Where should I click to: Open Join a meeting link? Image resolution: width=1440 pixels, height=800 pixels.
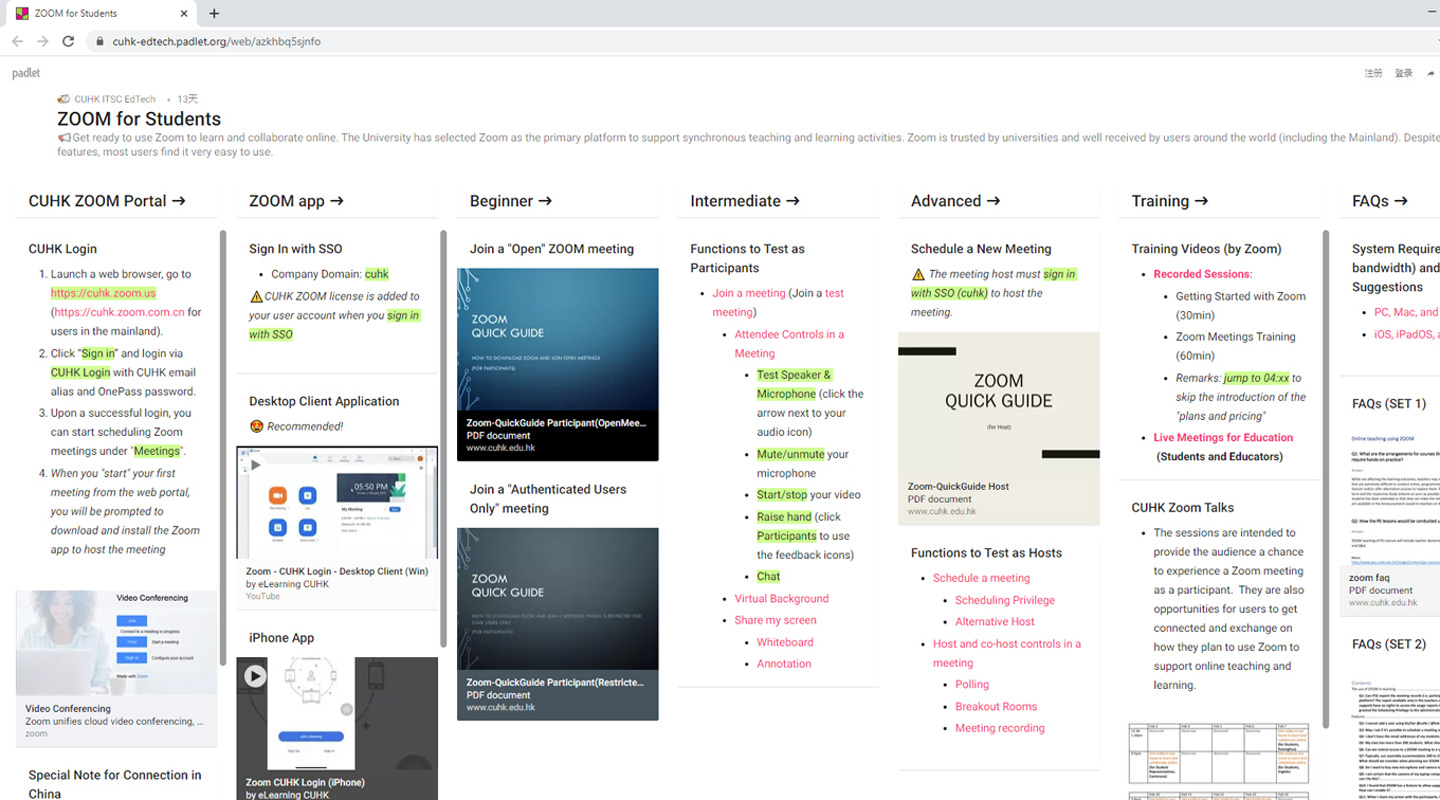click(749, 293)
